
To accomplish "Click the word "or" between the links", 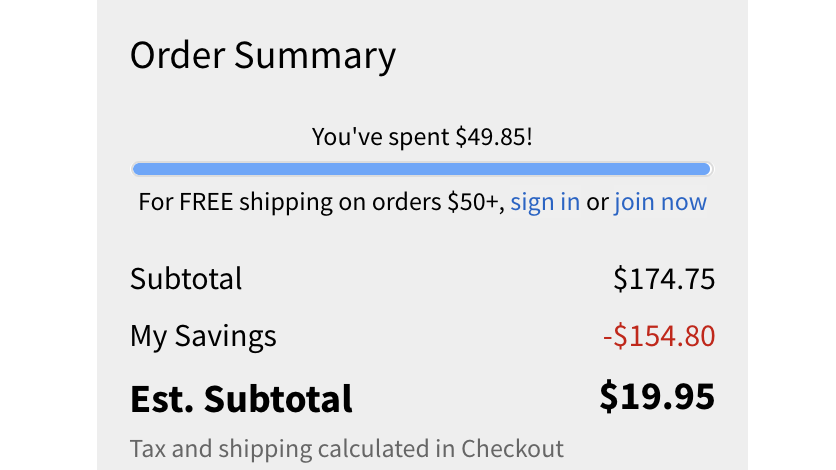I will point(597,202).
